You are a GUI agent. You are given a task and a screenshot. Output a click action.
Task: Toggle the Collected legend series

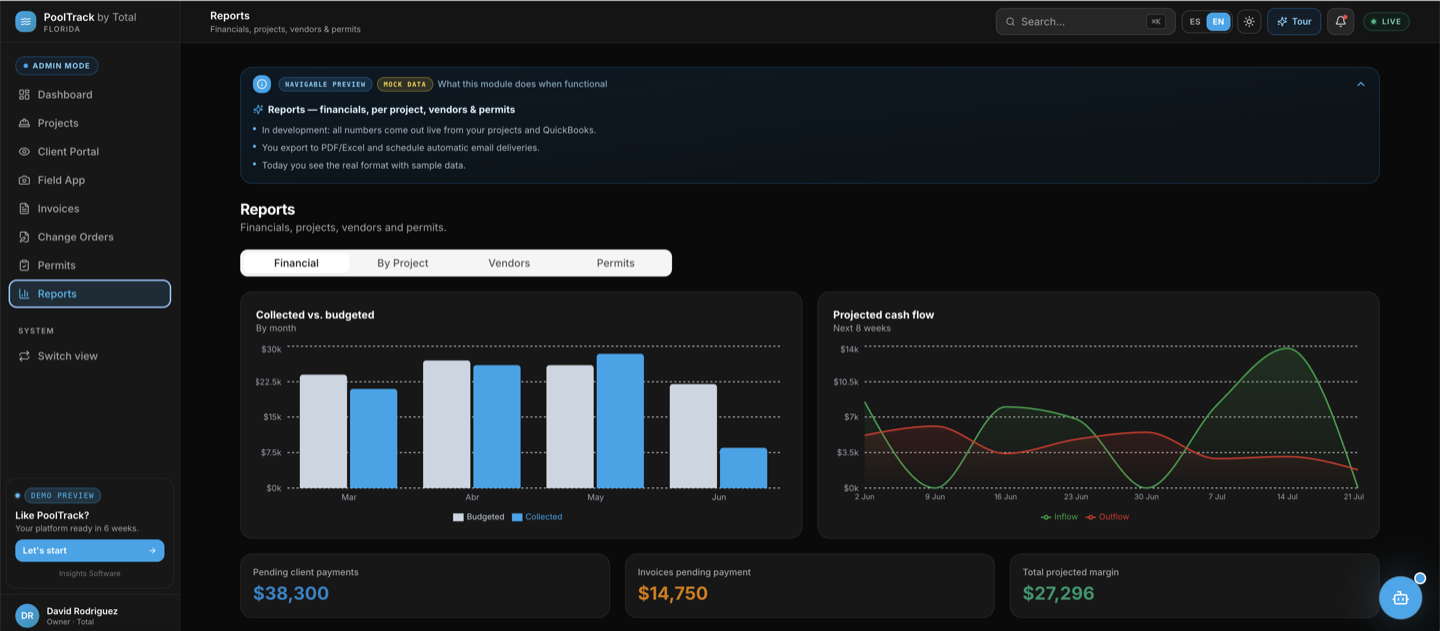click(537, 517)
